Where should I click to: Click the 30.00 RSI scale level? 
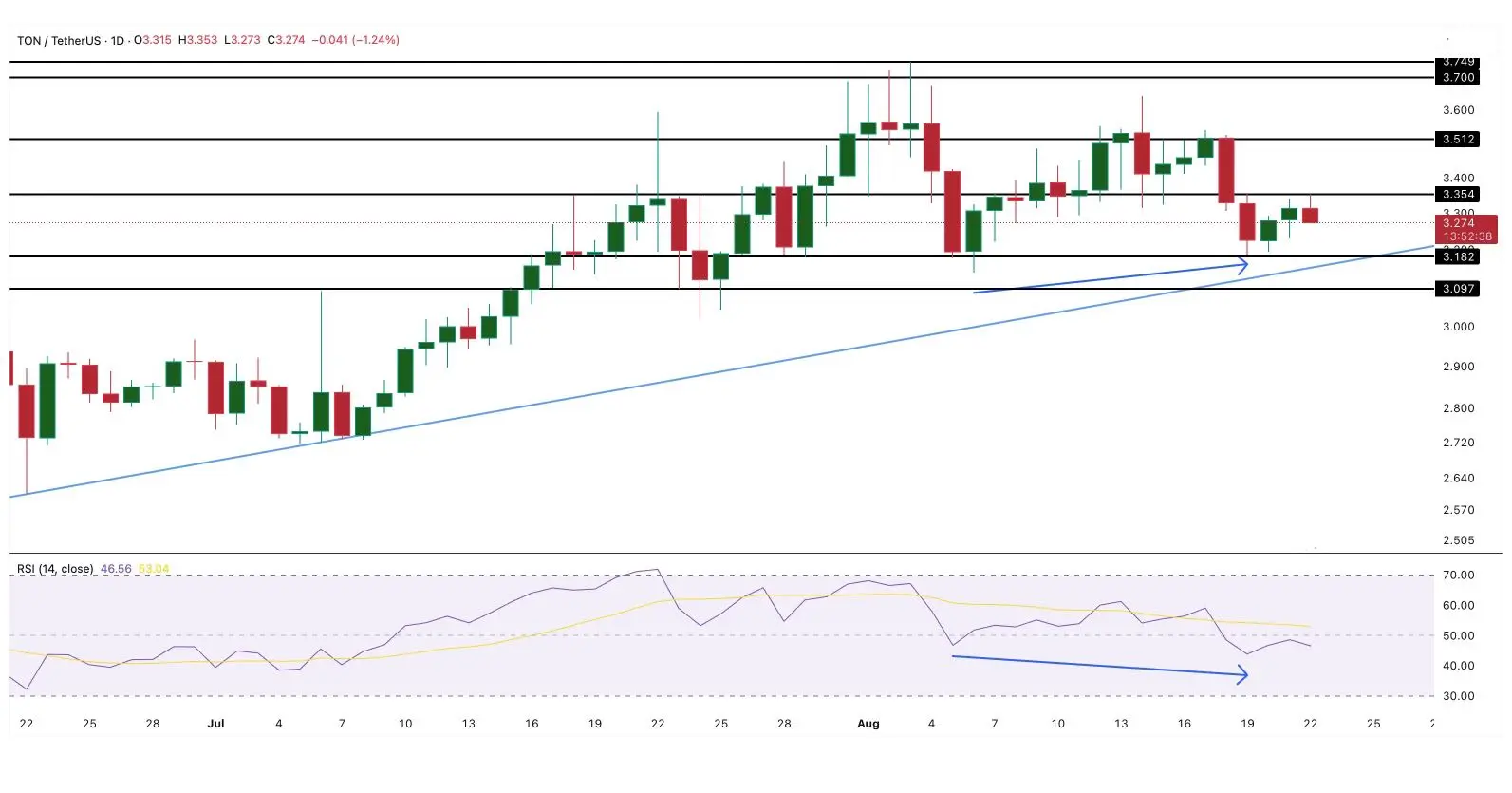(1458, 696)
